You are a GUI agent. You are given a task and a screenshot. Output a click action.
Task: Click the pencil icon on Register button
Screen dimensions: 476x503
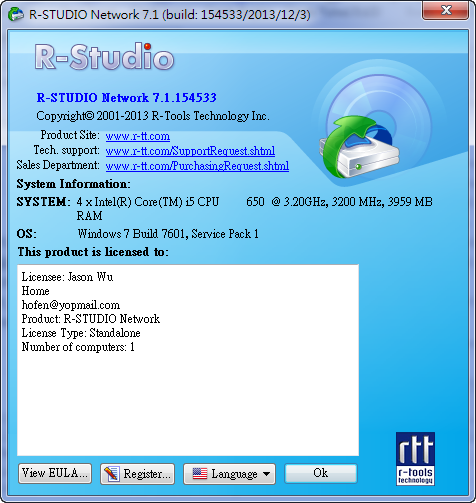tap(111, 474)
